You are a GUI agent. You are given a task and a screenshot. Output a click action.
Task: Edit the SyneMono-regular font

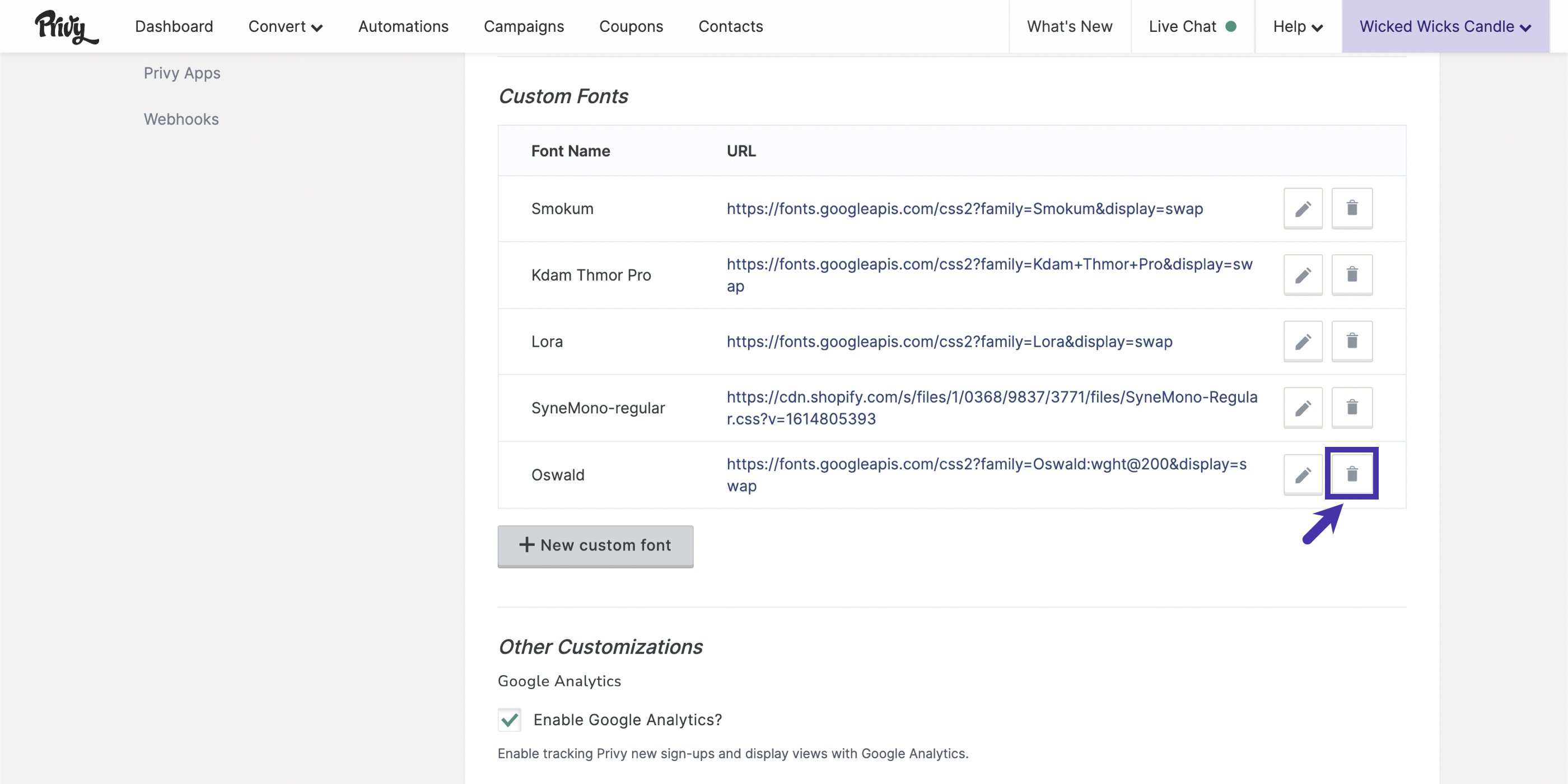pyautogui.click(x=1303, y=408)
